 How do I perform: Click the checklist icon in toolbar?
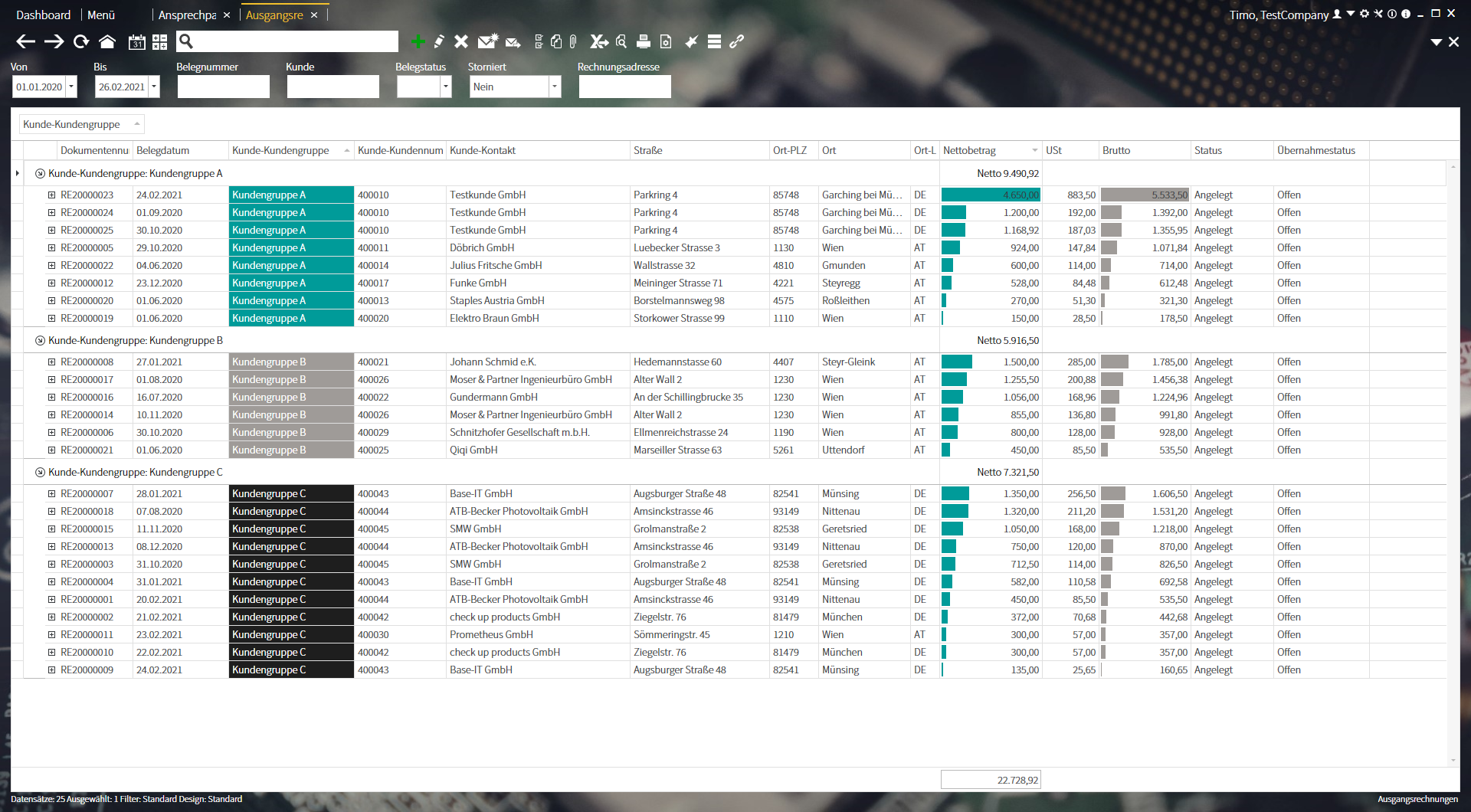539,41
